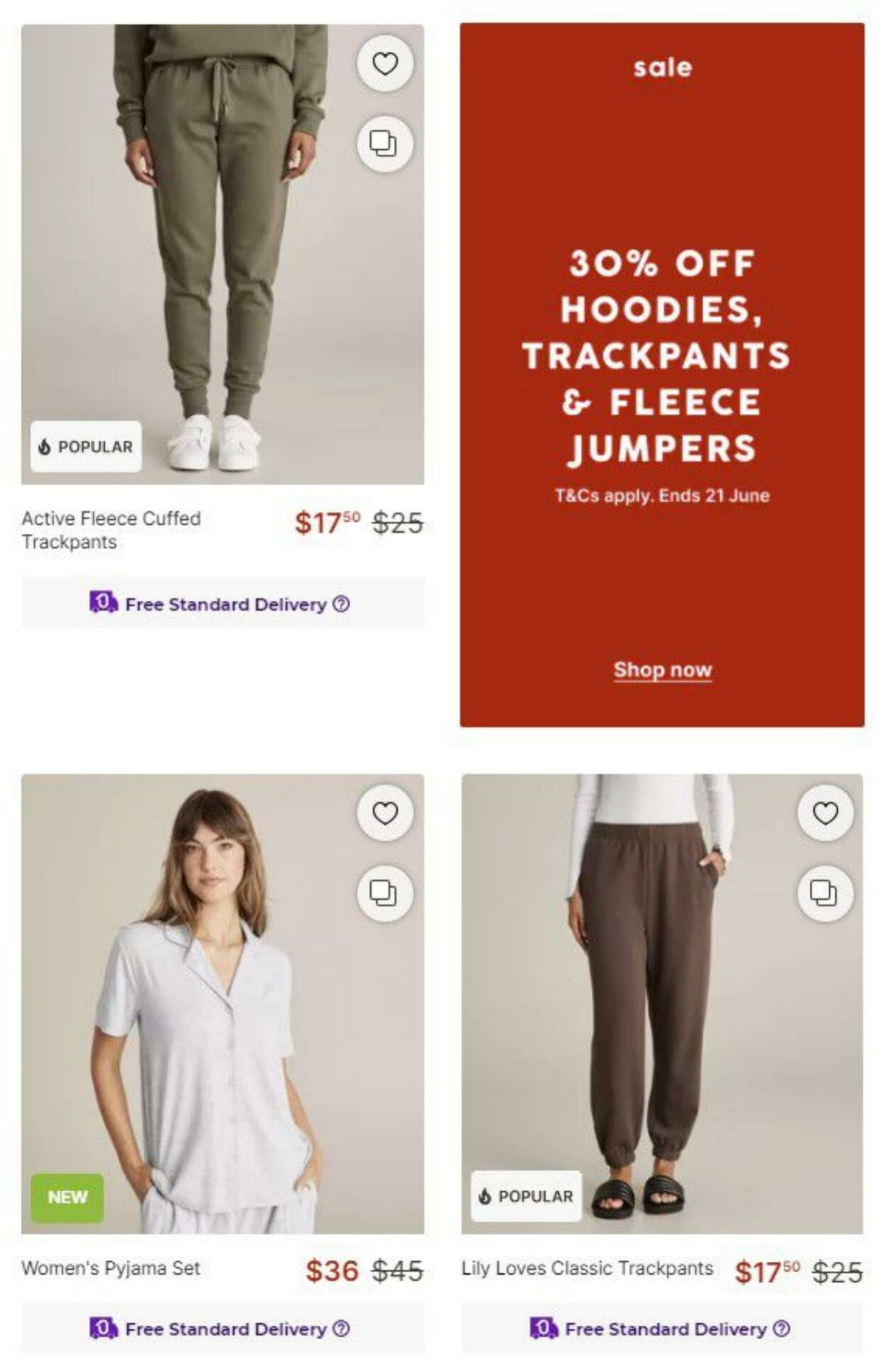Click compare icon on Lily Loves Trackpants

825,893
